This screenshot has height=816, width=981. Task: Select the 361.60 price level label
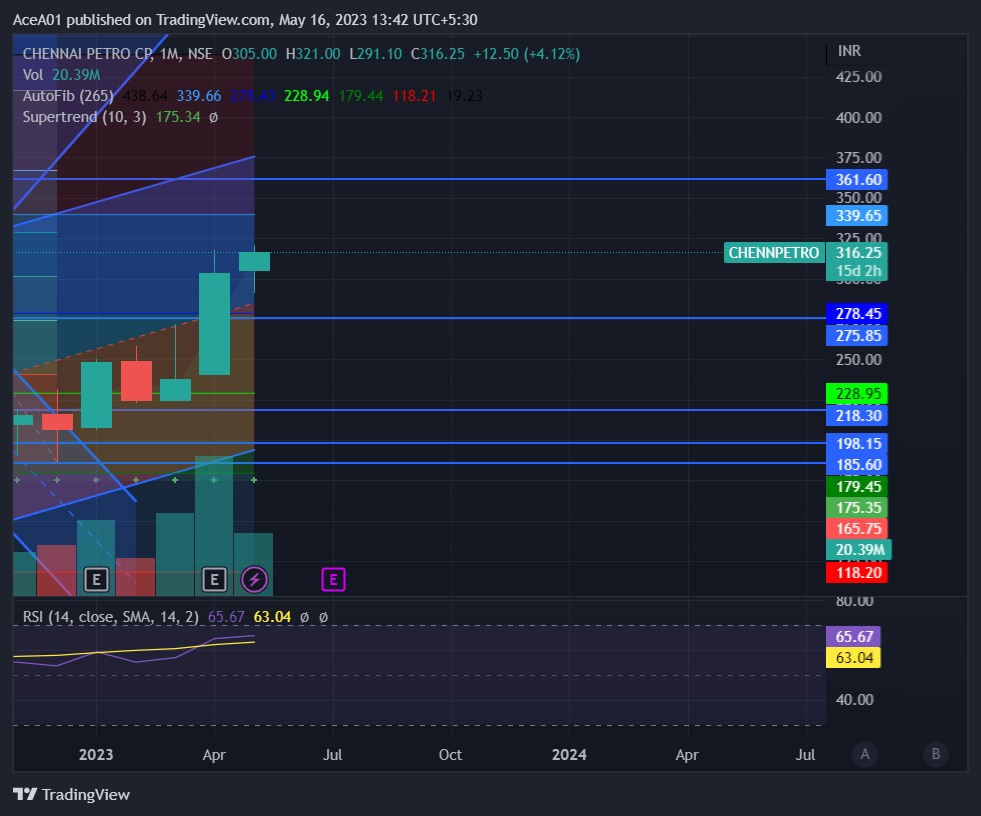(856, 180)
